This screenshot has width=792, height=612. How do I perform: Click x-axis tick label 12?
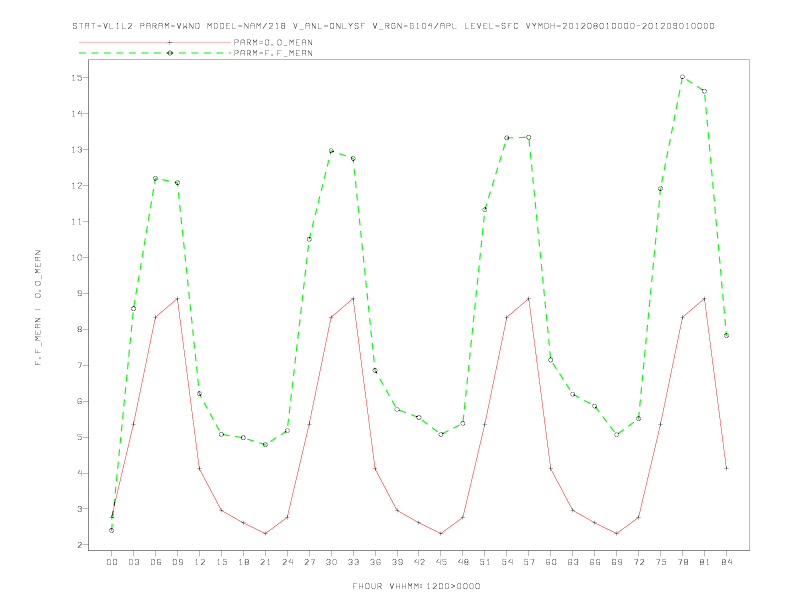point(200,562)
